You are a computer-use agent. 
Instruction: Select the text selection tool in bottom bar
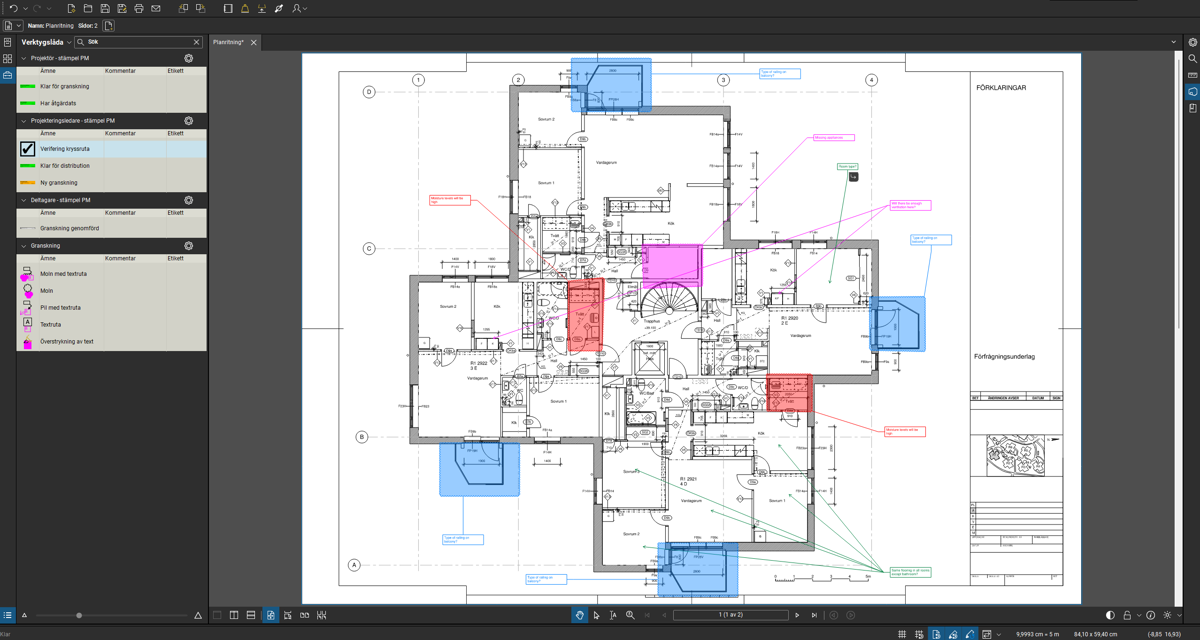coord(613,615)
